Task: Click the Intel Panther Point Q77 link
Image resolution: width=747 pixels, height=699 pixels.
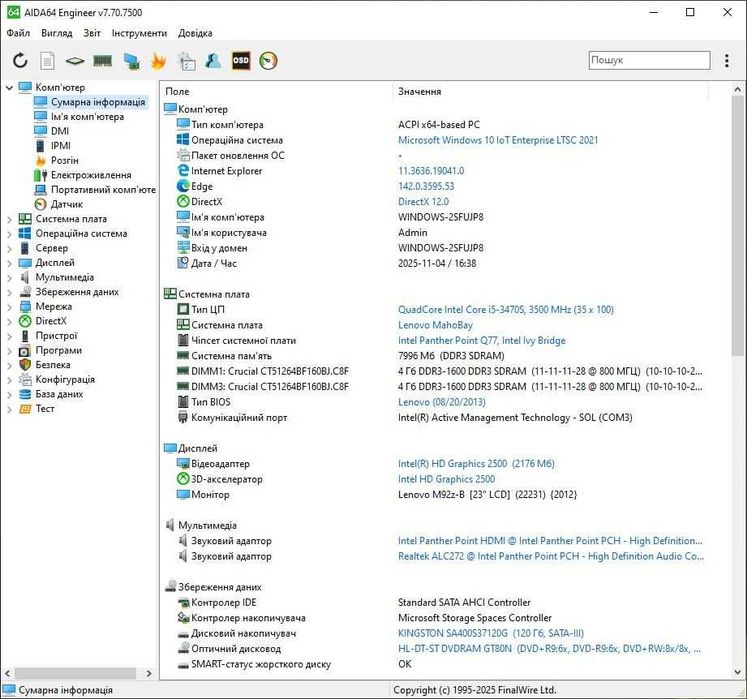Action: (482, 340)
